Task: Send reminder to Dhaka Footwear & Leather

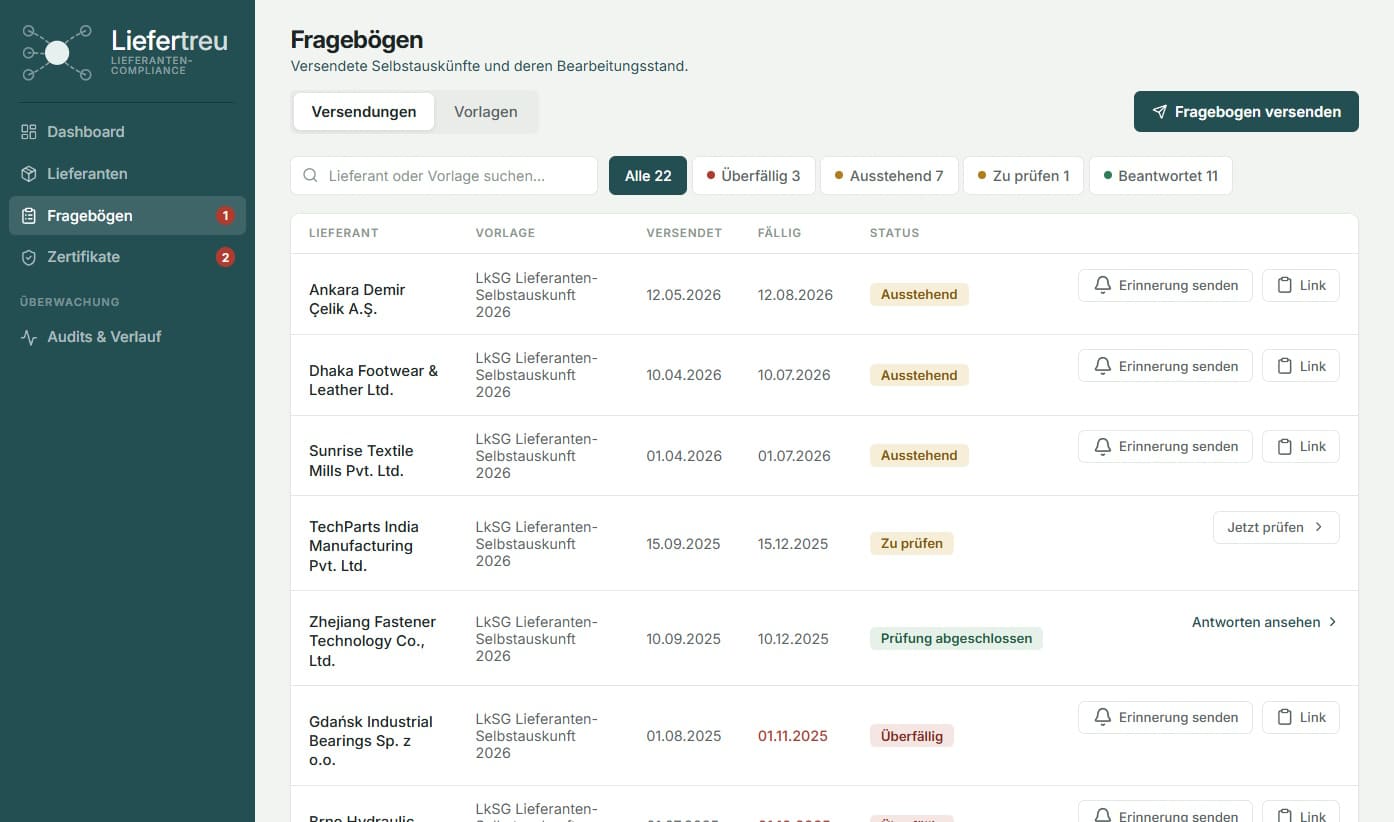Action: [1165, 366]
